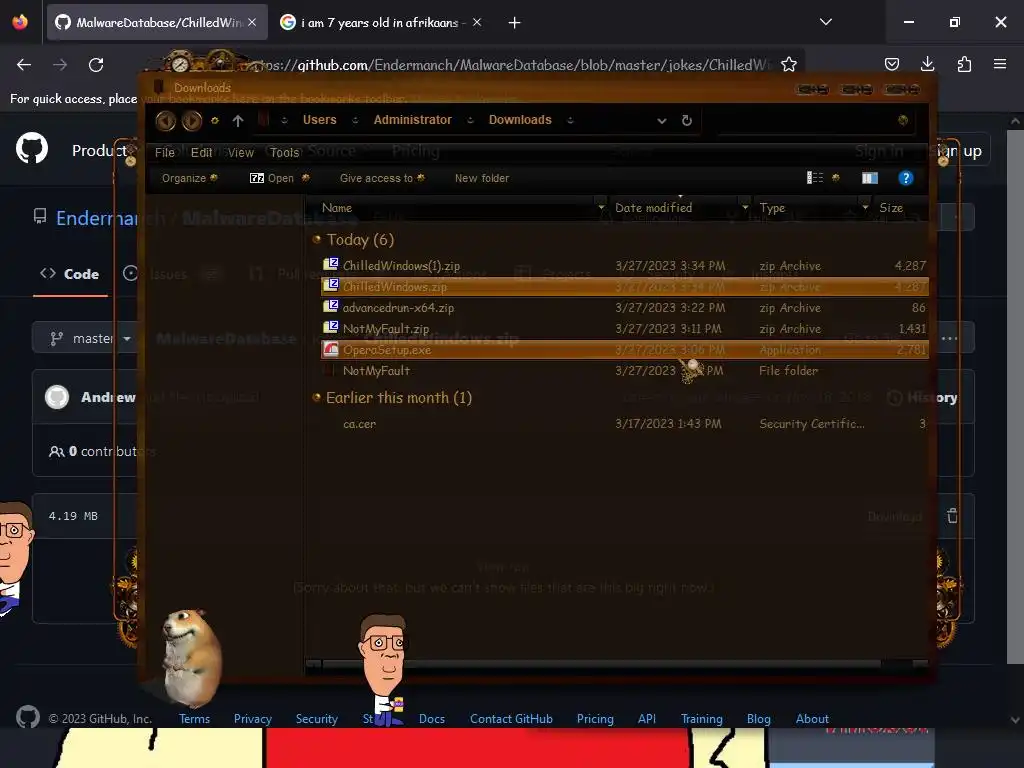Open the Save to Pocket icon
1024x768 pixels.
(891, 64)
